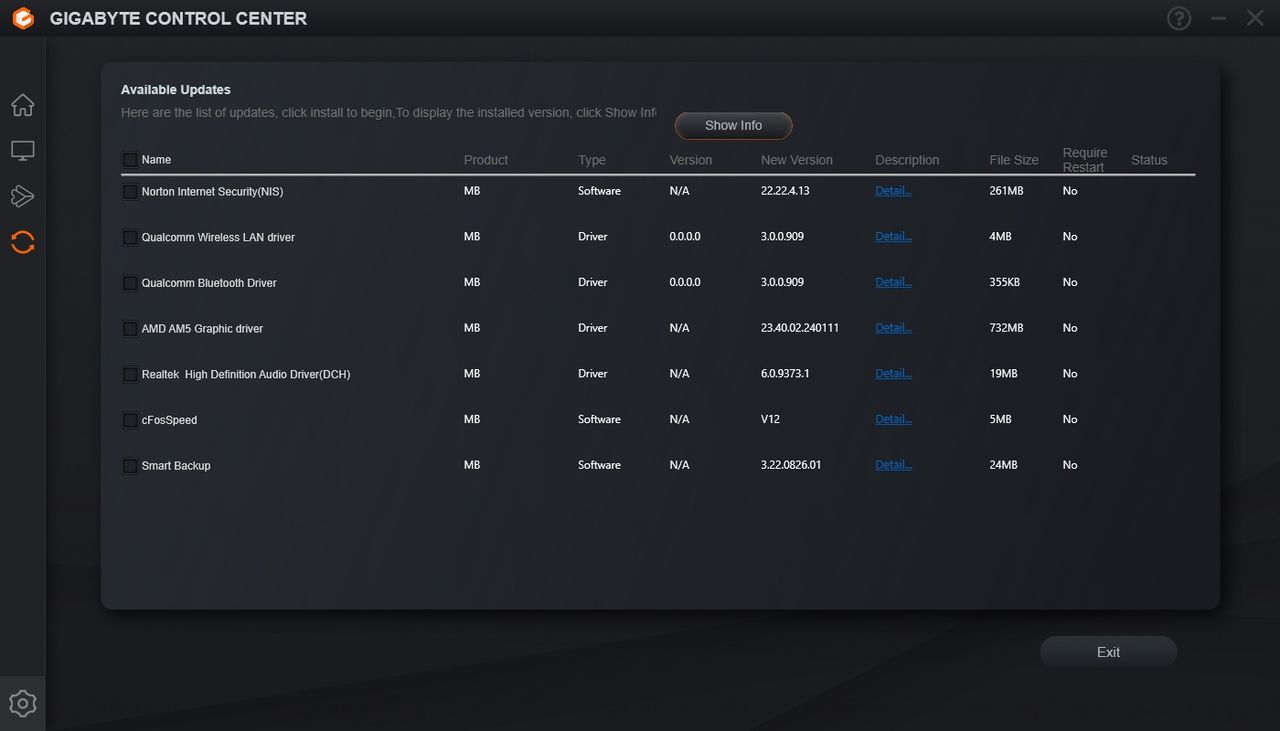The height and width of the screenshot is (731, 1280).
Task: Open Detail link for Realtek Audio Driver
Action: pyautogui.click(x=893, y=374)
